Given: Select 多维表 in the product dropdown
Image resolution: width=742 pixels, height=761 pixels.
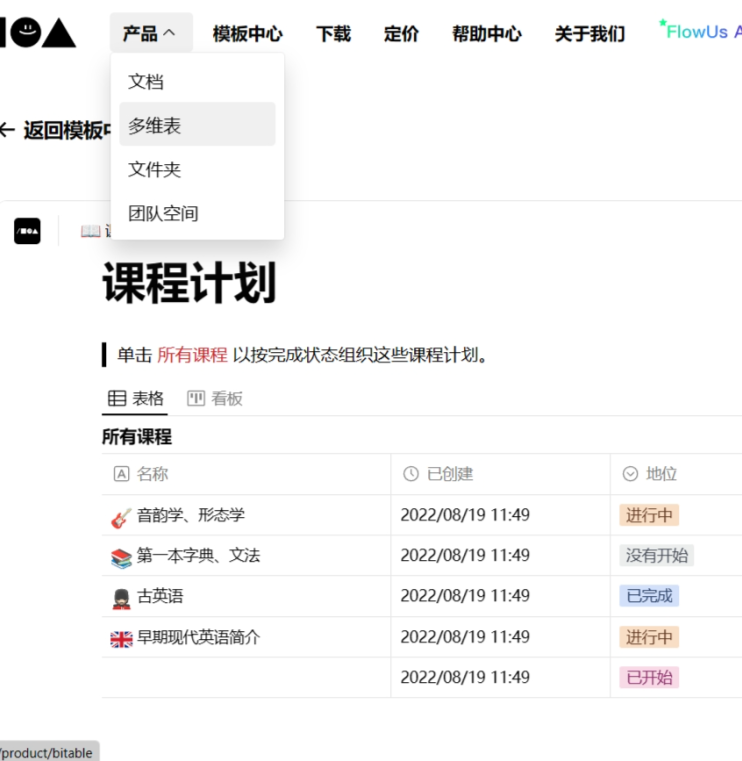Looking at the screenshot, I should click(x=198, y=124).
